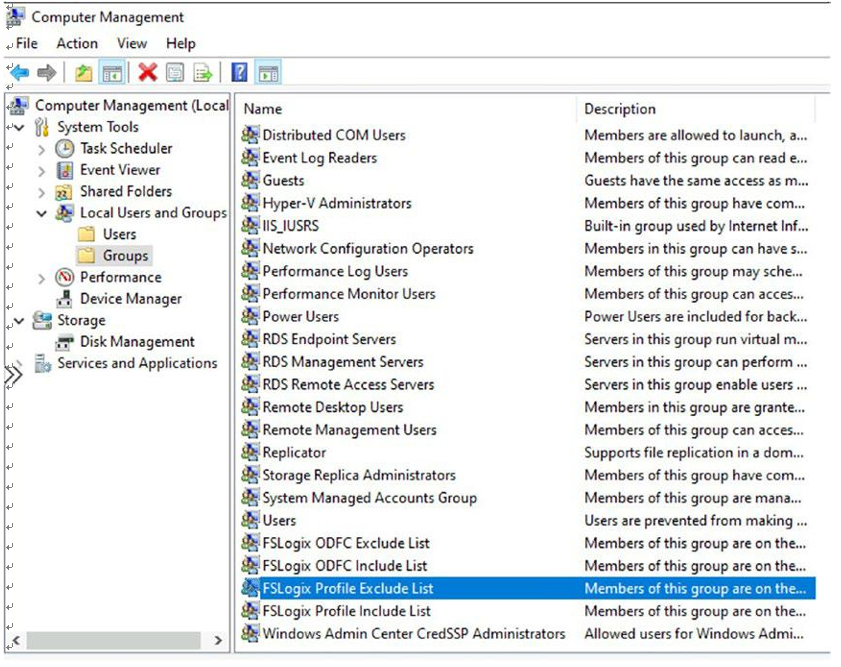This screenshot has height=667, width=841.
Task: Click the blue Help question mark icon
Action: point(239,72)
